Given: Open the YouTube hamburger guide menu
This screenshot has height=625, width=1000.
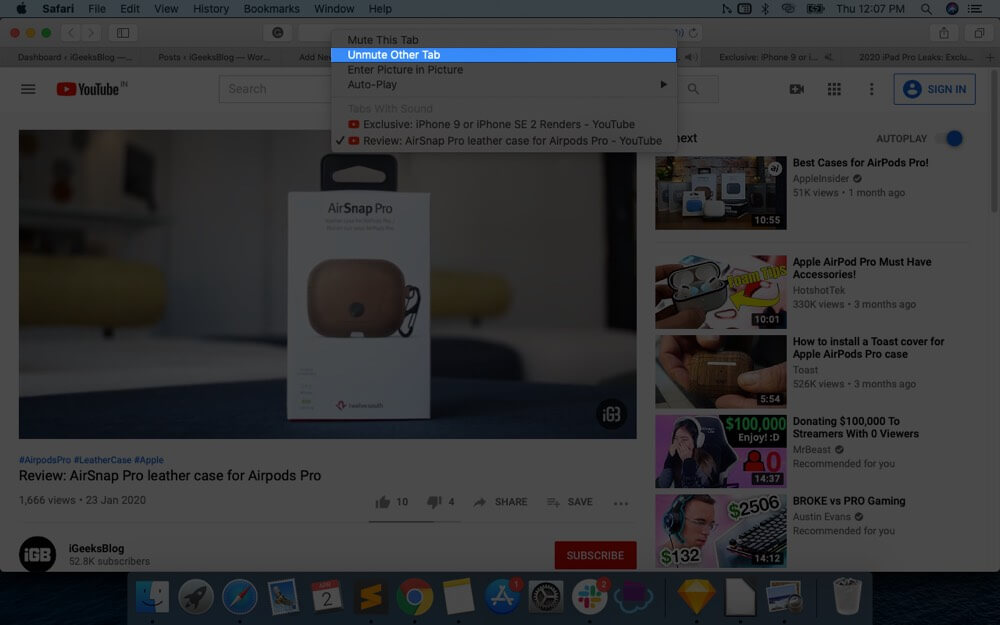Looking at the screenshot, I should [x=28, y=89].
